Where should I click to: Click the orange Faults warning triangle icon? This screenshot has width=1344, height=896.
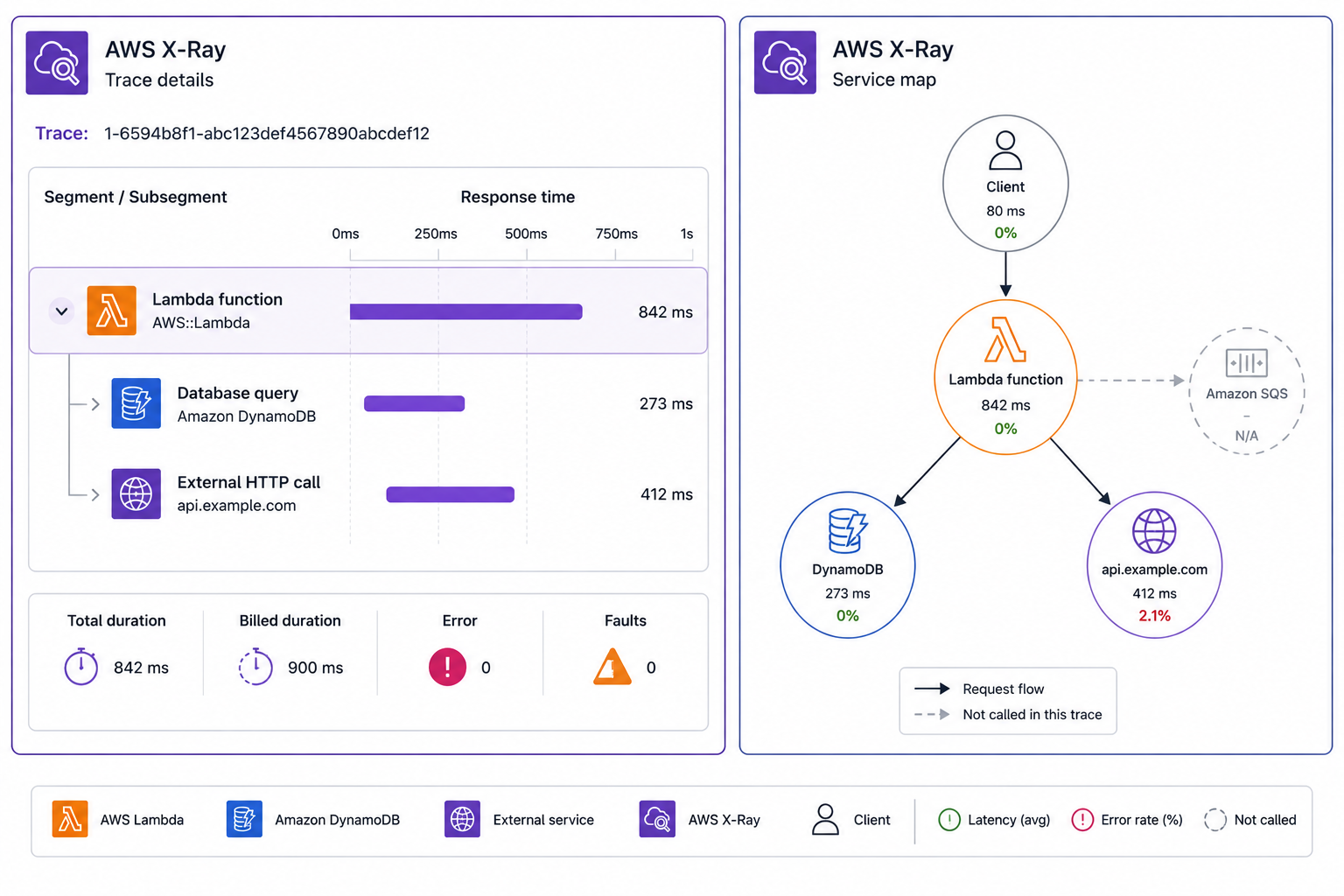point(612,667)
